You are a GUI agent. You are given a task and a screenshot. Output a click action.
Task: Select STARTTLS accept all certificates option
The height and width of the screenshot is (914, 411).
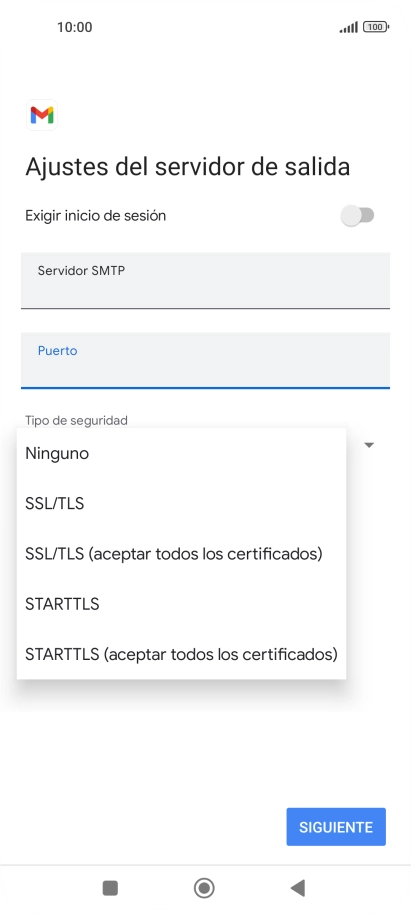point(181,654)
